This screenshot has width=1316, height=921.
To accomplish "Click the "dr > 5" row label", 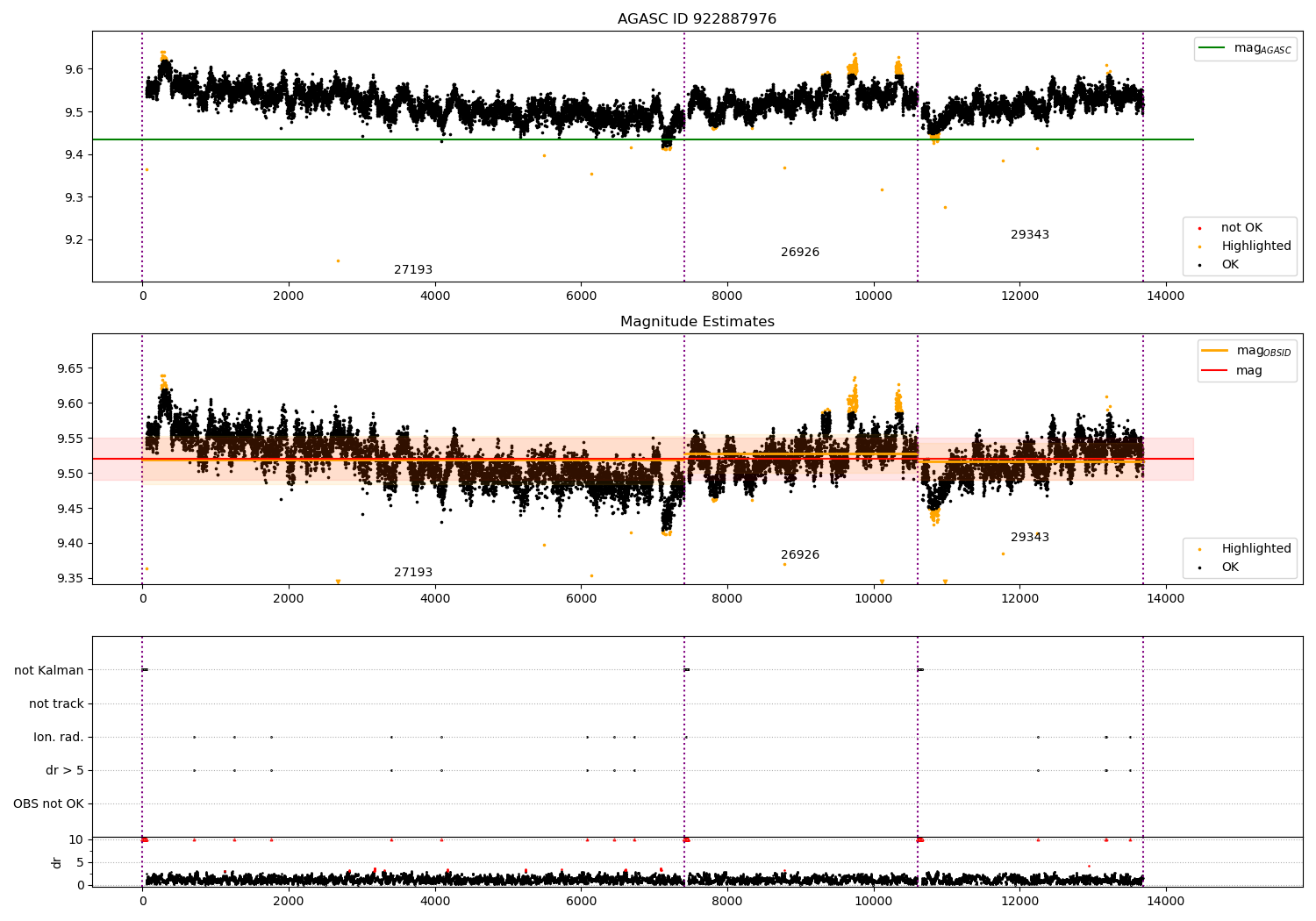I will pos(65,770).
